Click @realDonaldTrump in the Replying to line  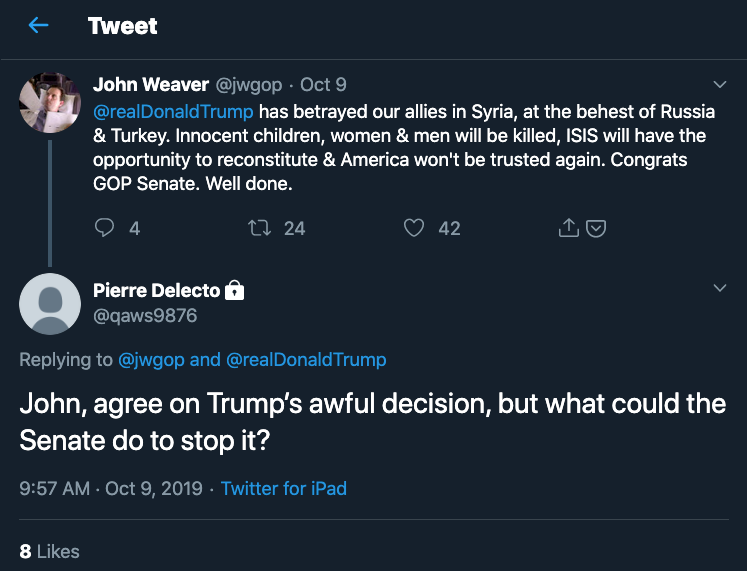[x=306, y=359]
